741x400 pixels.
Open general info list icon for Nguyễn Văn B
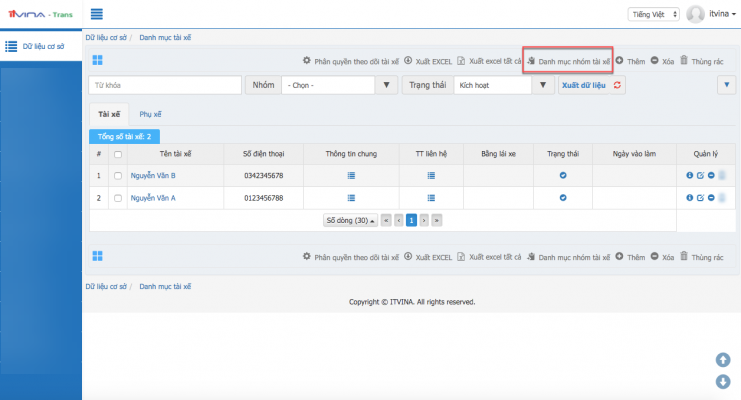point(351,176)
